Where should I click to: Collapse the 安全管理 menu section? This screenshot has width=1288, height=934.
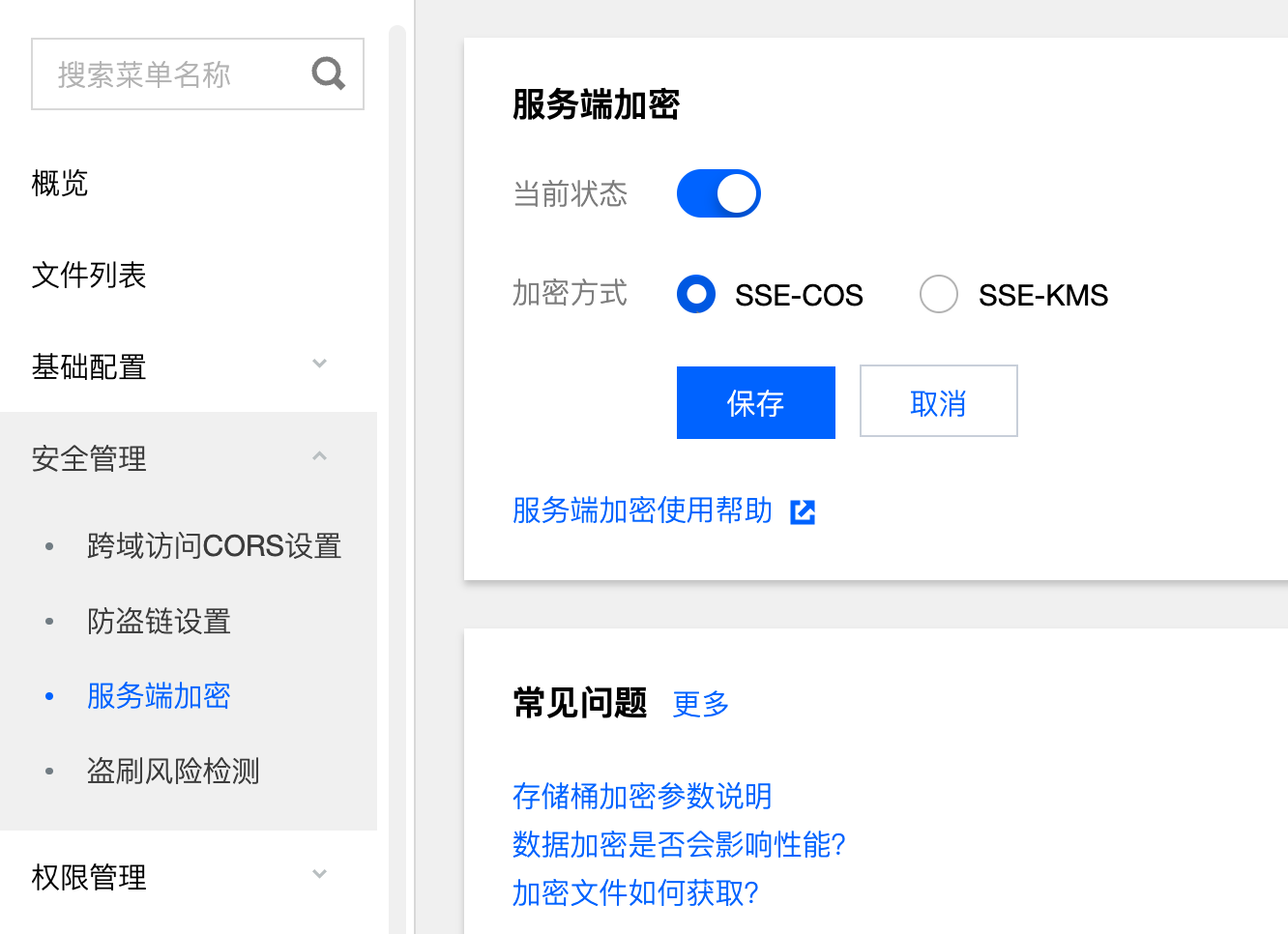point(319,456)
